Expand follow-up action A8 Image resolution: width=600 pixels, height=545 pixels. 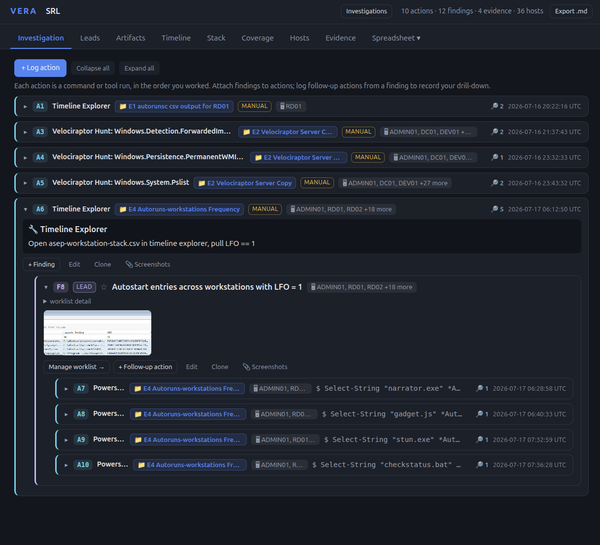pyautogui.click(x=66, y=414)
